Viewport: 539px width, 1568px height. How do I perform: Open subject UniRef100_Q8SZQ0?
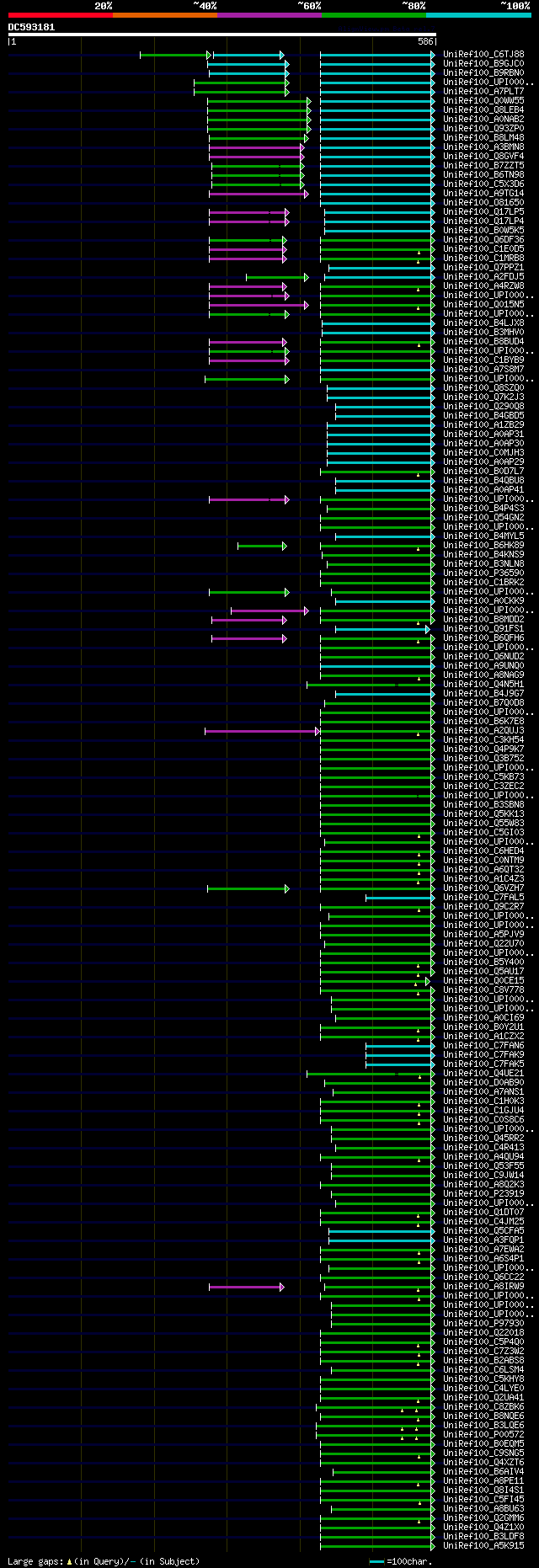(x=483, y=388)
